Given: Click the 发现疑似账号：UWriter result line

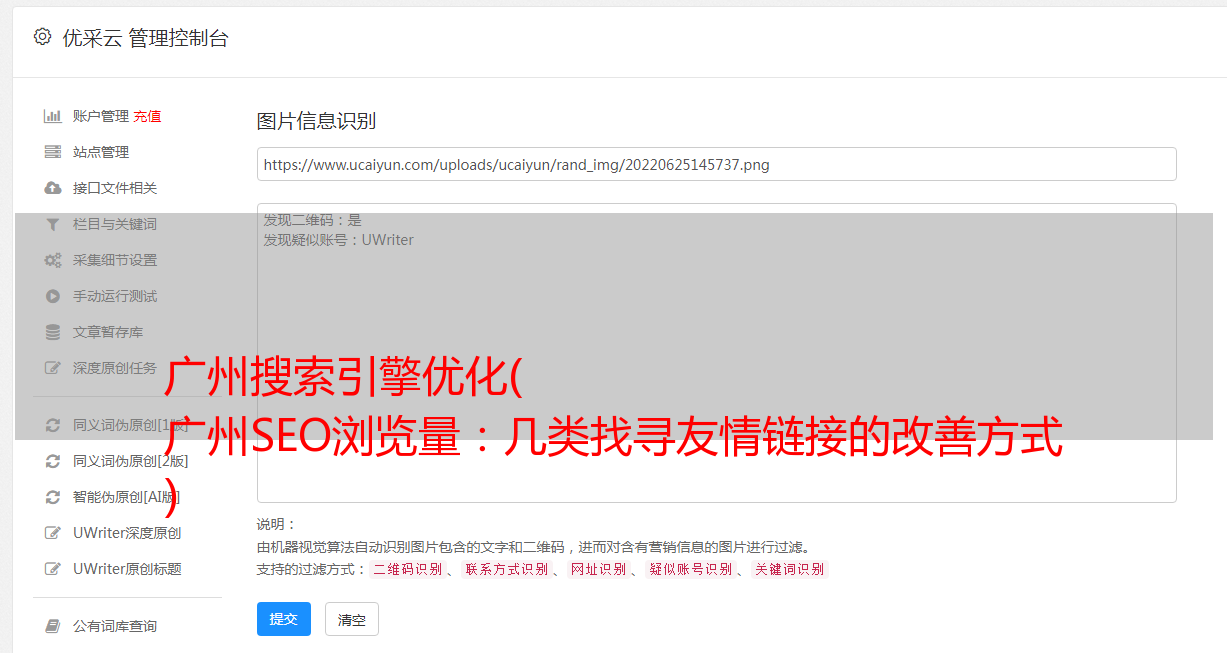Looking at the screenshot, I should pyautogui.click(x=338, y=240).
